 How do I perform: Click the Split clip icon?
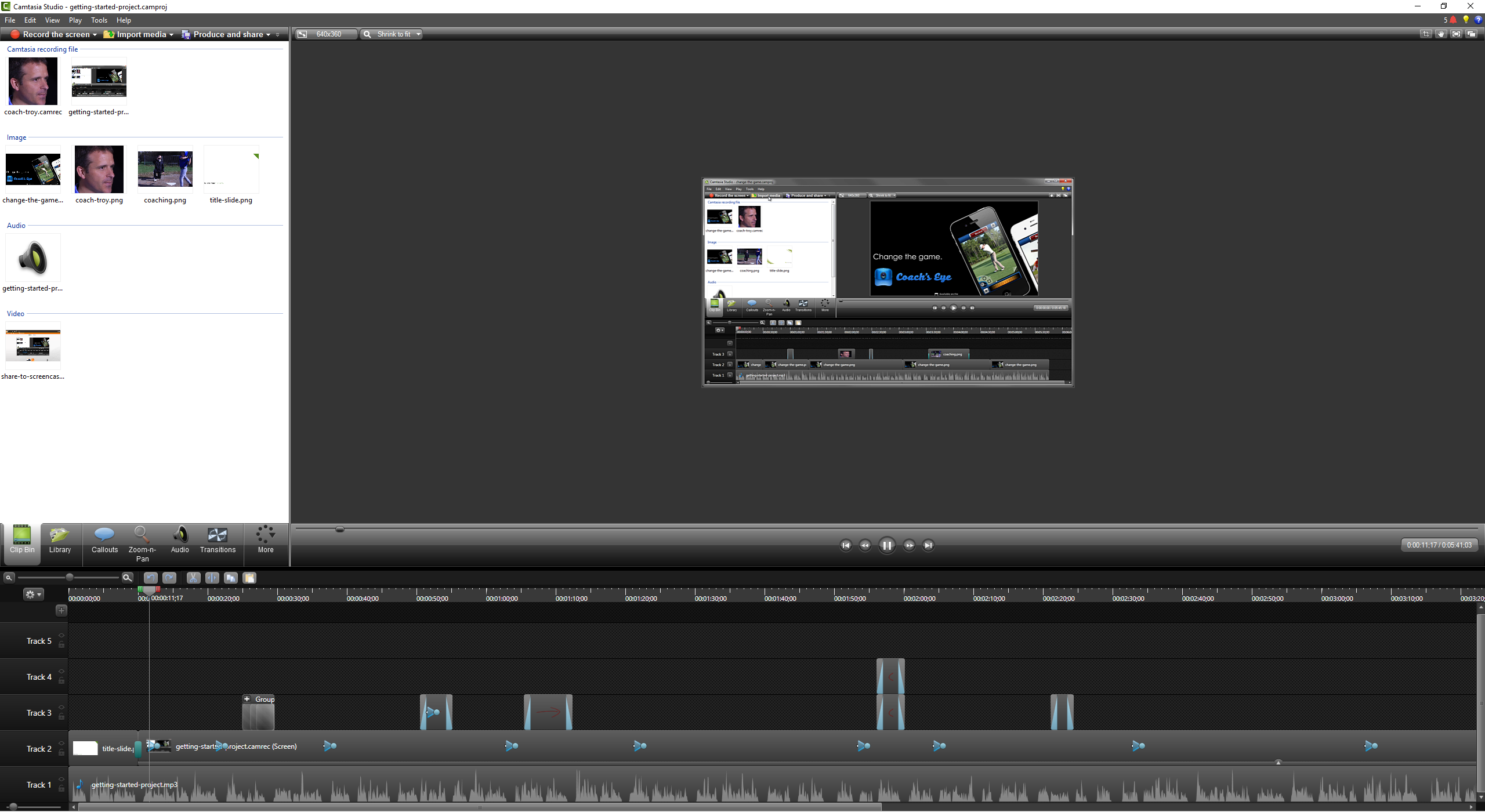pyautogui.click(x=212, y=578)
